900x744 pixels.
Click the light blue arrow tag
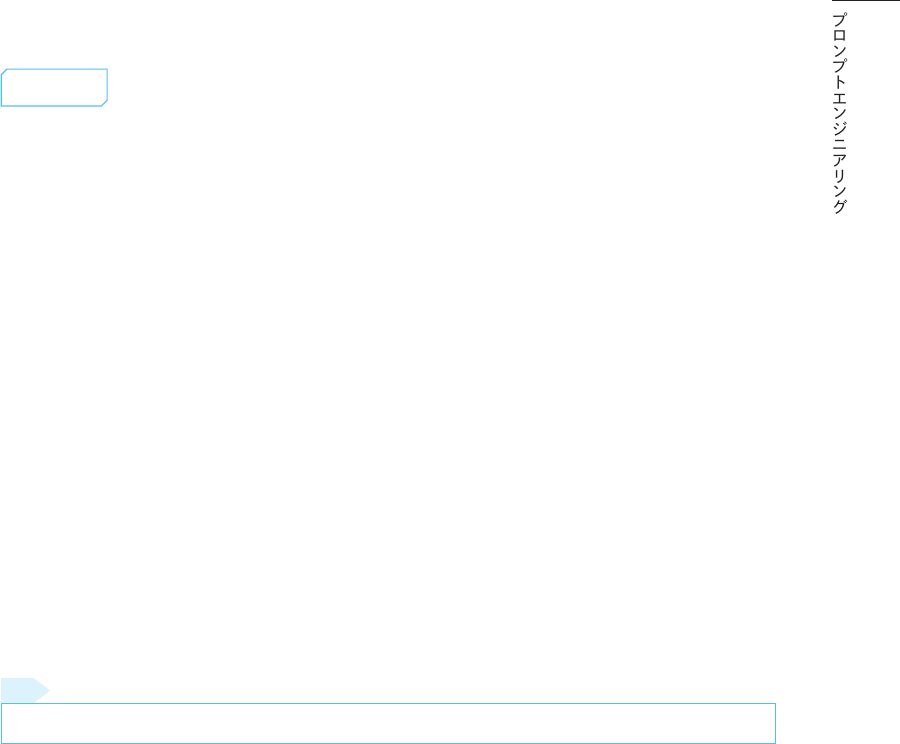pos(25,690)
